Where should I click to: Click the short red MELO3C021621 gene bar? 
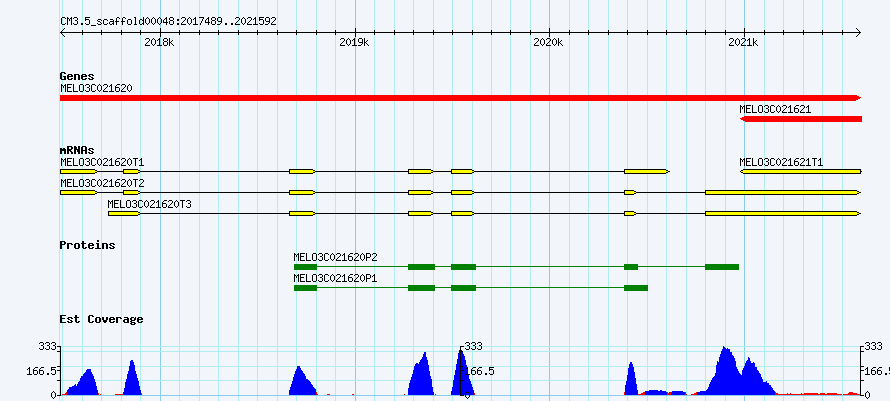tap(801, 119)
